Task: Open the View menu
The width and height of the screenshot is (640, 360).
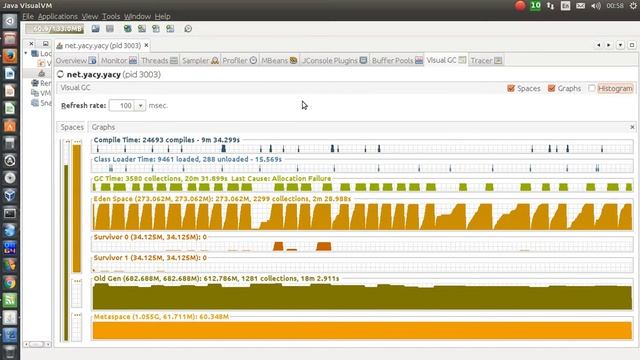Action: [x=89, y=16]
